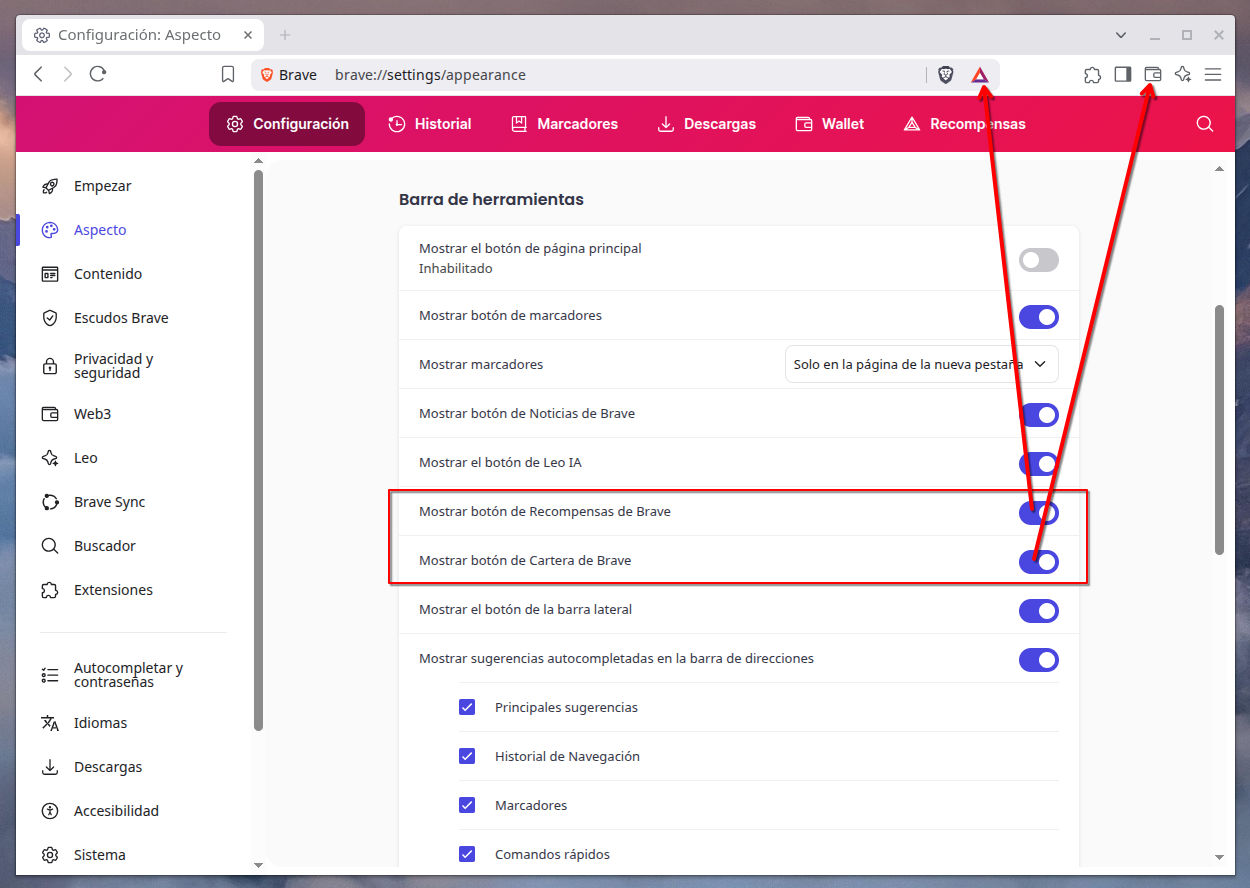Open Privacidad y seguridad settings
The width and height of the screenshot is (1250, 888).
point(113,366)
